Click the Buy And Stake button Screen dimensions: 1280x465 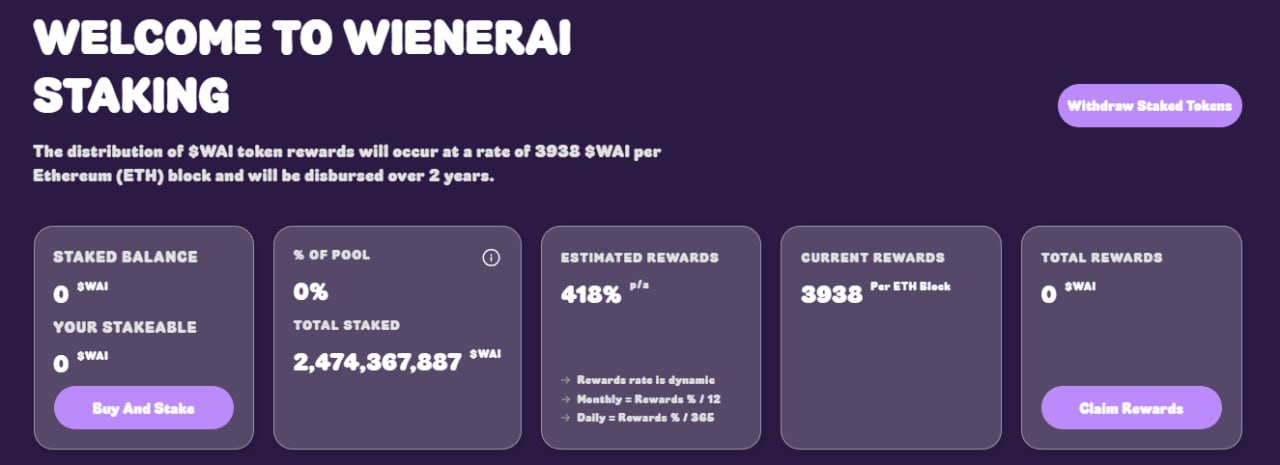(x=143, y=408)
